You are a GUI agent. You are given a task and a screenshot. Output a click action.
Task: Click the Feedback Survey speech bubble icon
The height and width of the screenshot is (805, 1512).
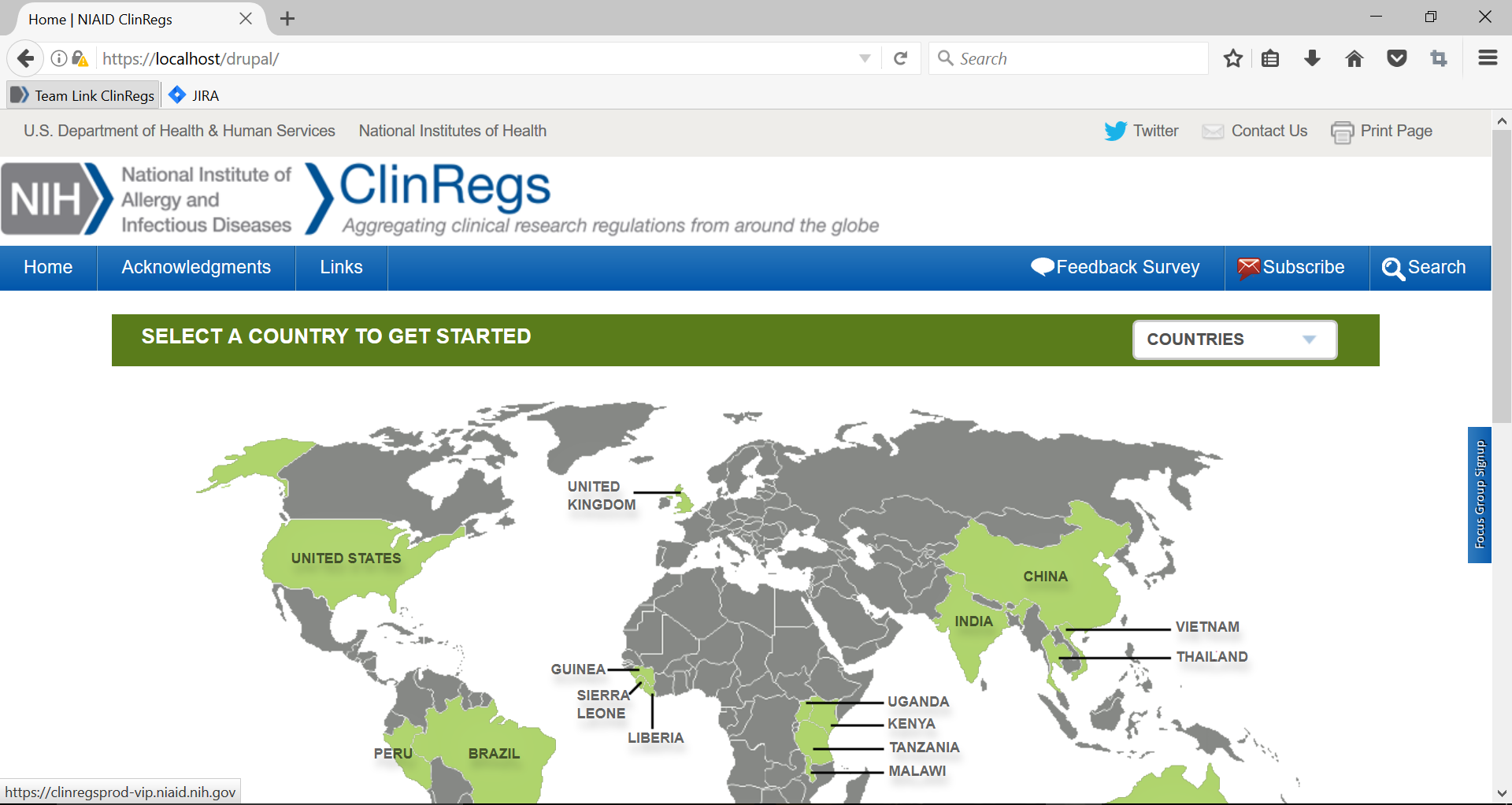[x=1043, y=268]
